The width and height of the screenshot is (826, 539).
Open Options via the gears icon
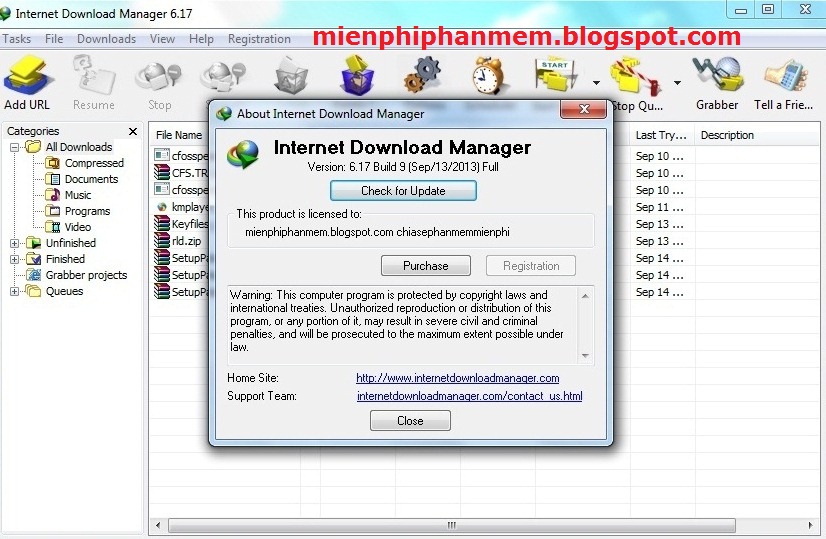point(422,76)
